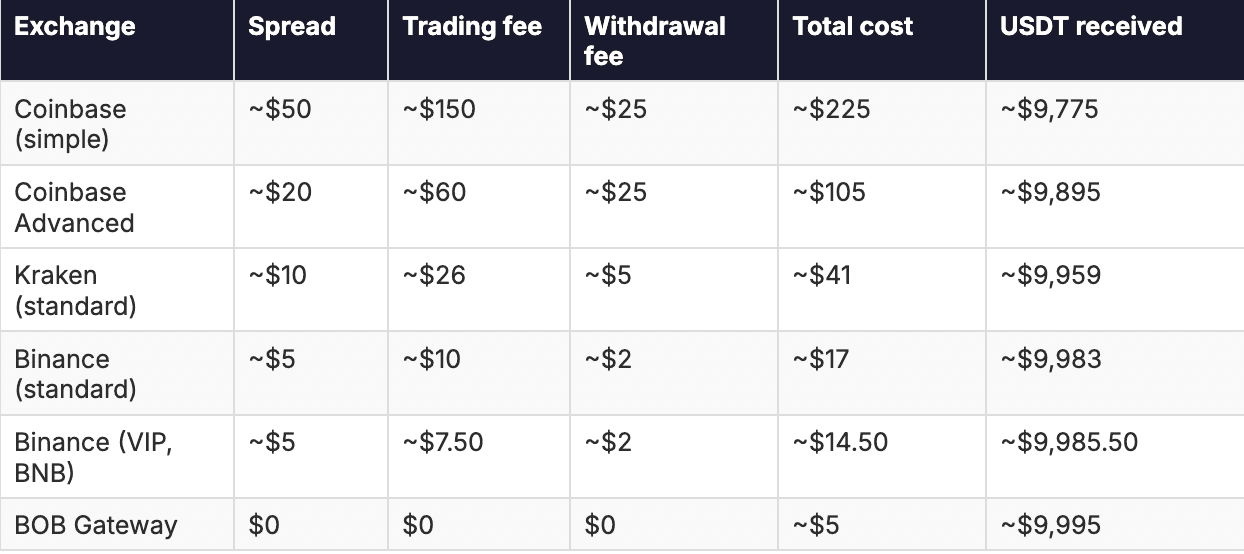Click the Trading fee header cell
This screenshot has width=1244, height=554.
pos(472,27)
